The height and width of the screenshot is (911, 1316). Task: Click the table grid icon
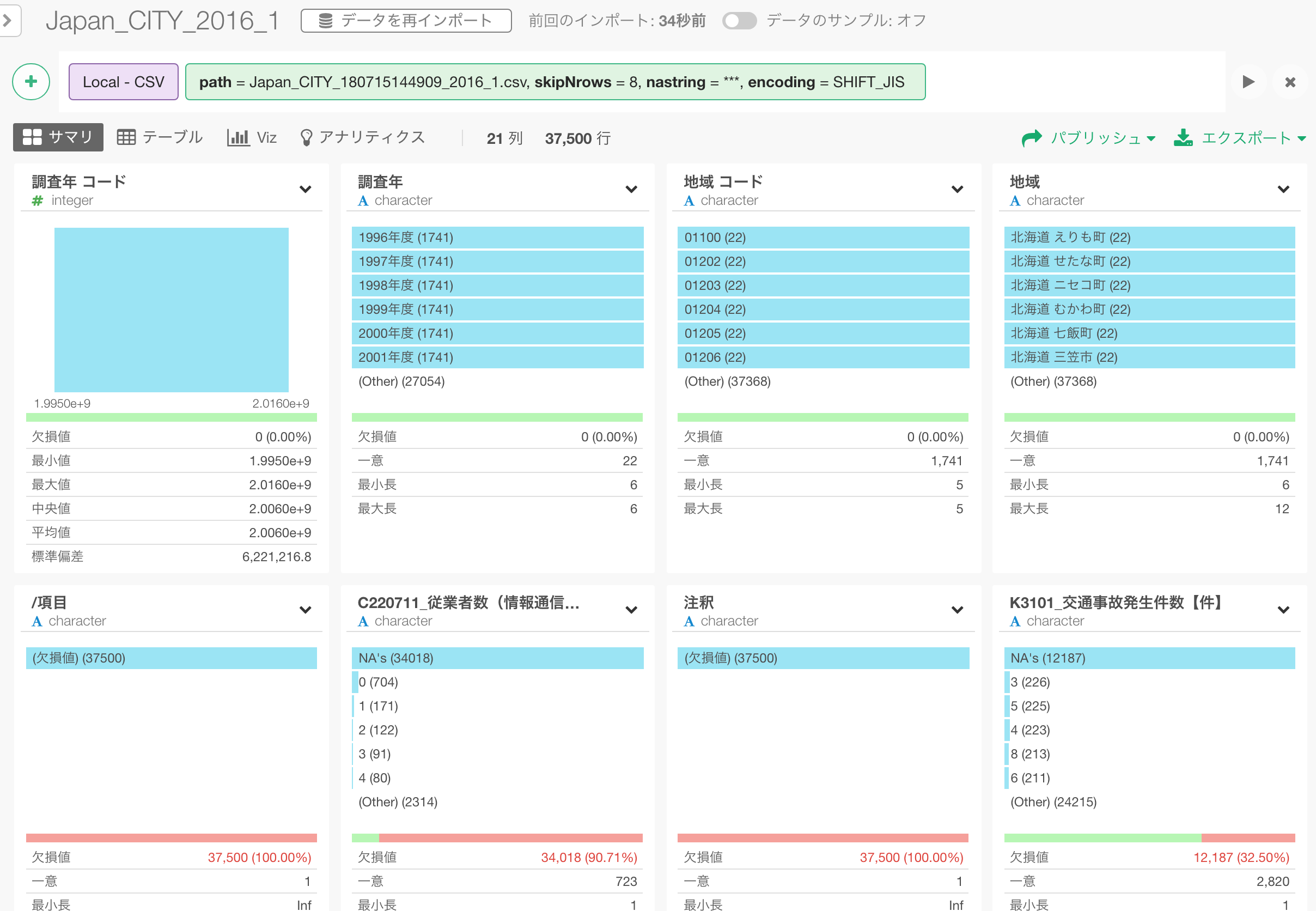click(x=126, y=137)
